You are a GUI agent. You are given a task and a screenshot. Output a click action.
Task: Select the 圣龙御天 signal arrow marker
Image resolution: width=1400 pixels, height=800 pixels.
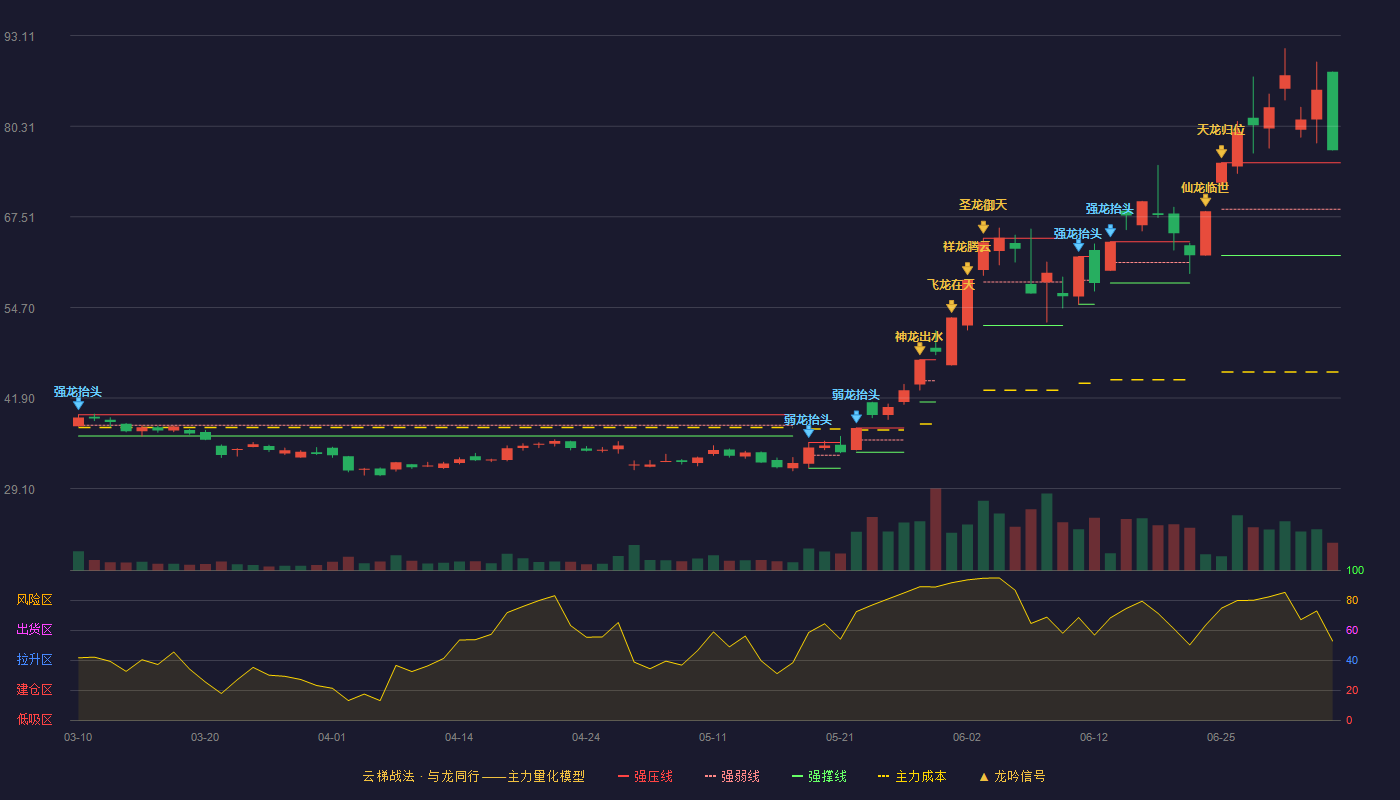click(983, 227)
